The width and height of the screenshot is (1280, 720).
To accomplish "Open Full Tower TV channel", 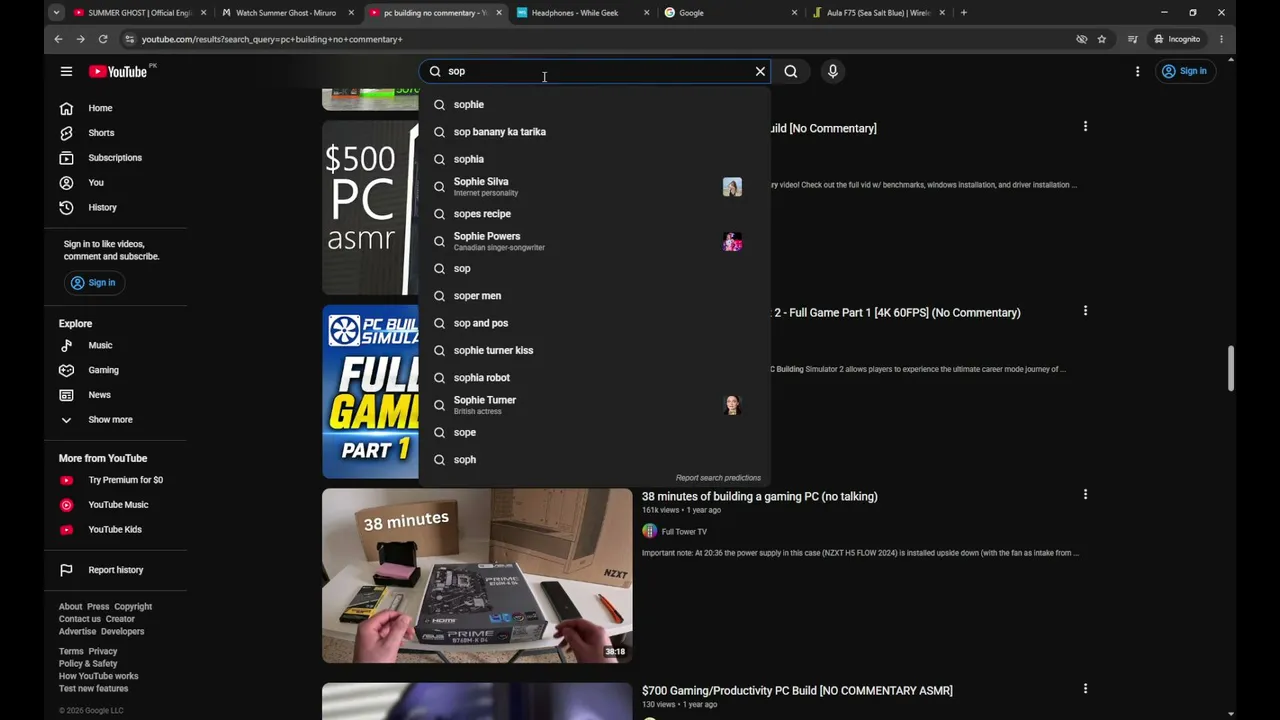I will pyautogui.click(x=684, y=532).
